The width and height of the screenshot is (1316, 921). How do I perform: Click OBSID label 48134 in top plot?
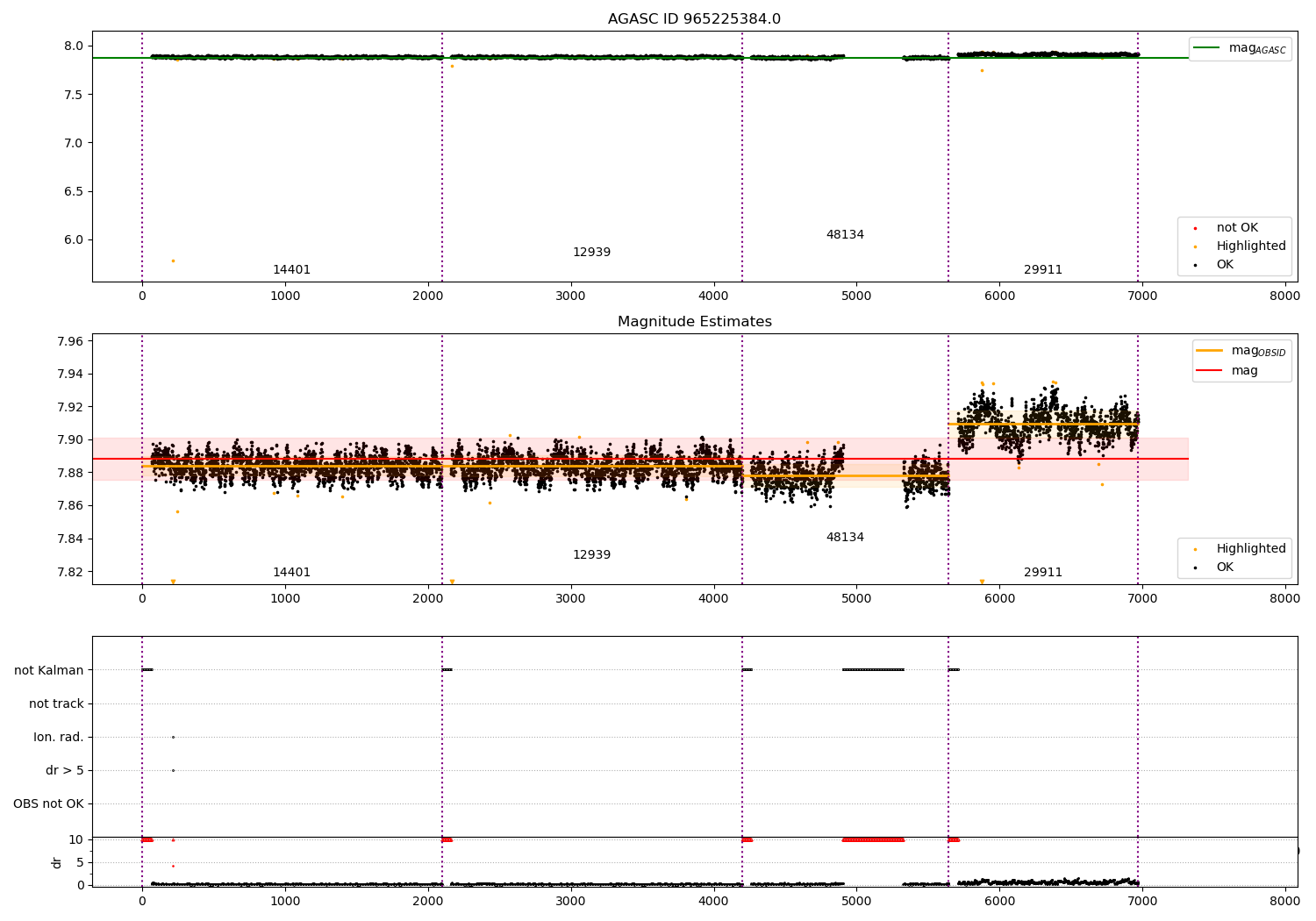[845, 235]
